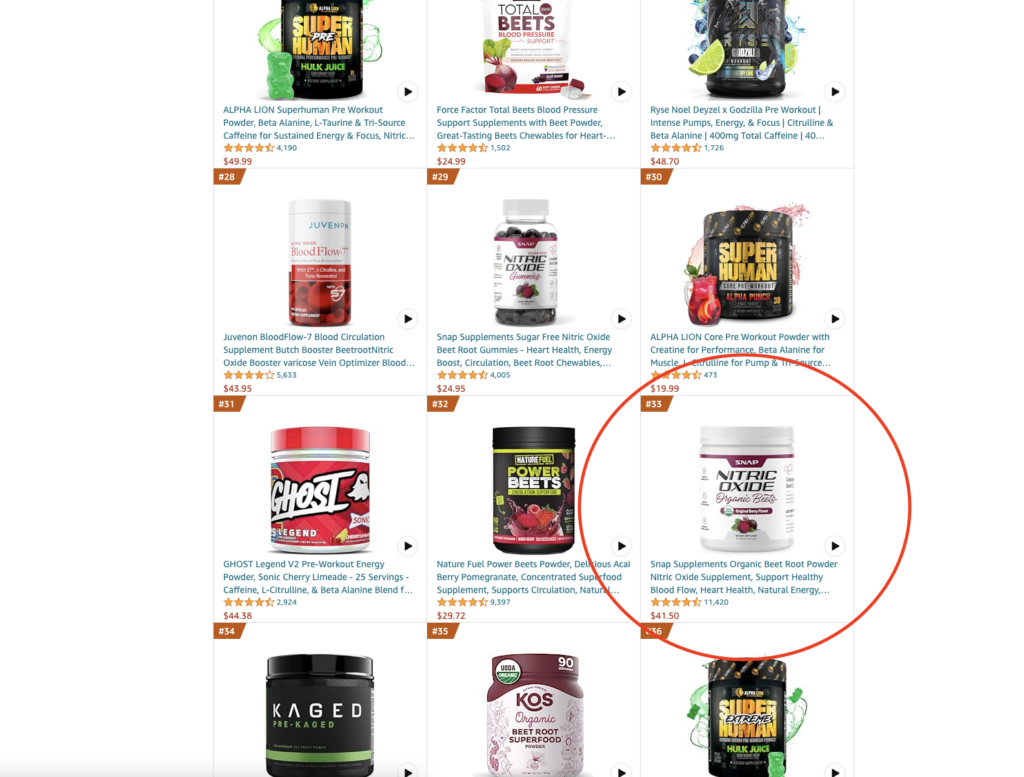Screen dimensions: 1024x777
Task: Play video for Nature Fuel Power Beets
Action: pyautogui.click(x=621, y=547)
